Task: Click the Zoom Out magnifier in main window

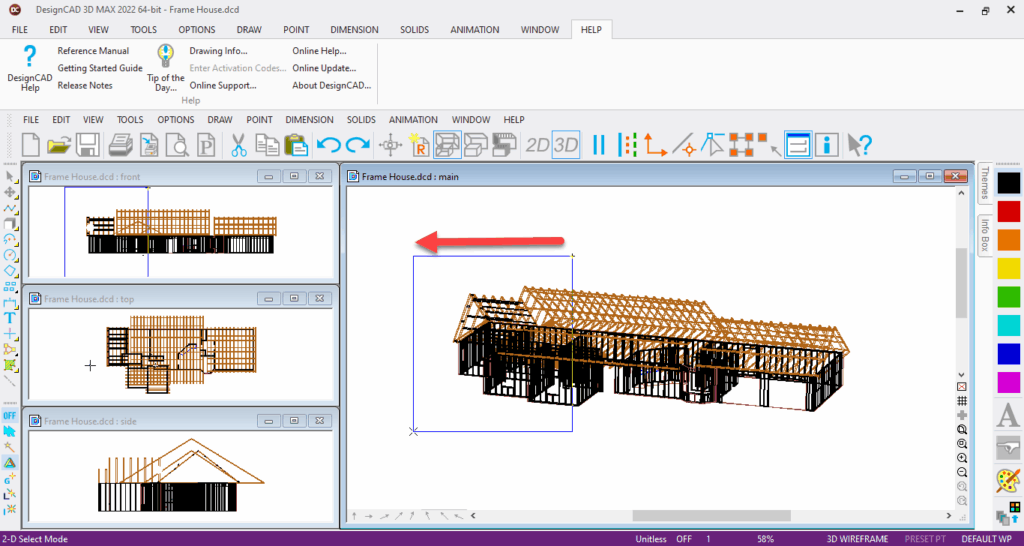Action: coord(962,472)
